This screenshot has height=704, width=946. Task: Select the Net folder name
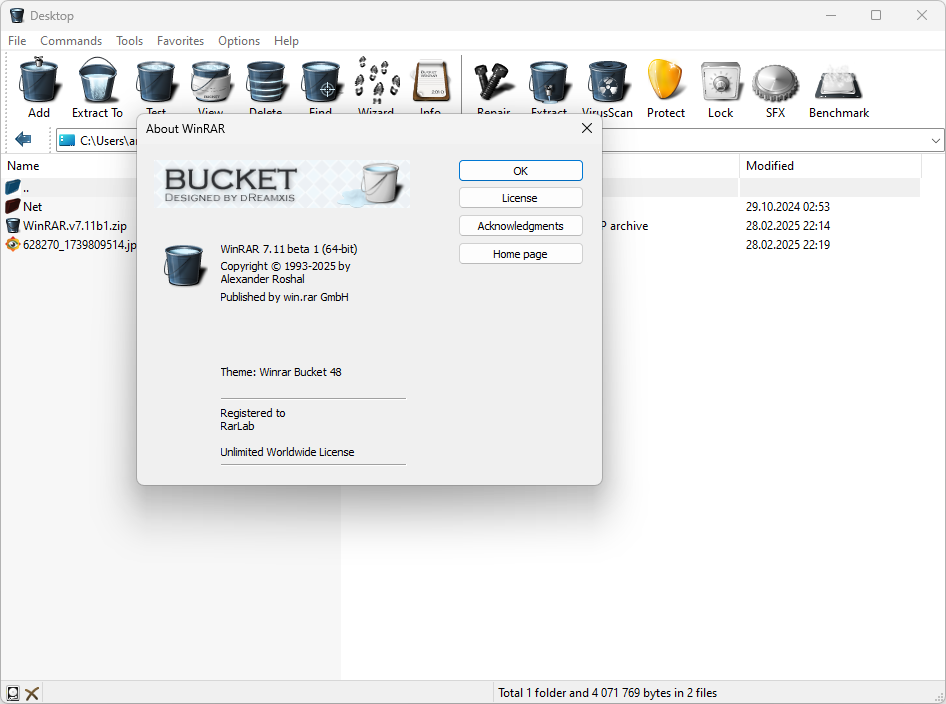coord(33,206)
